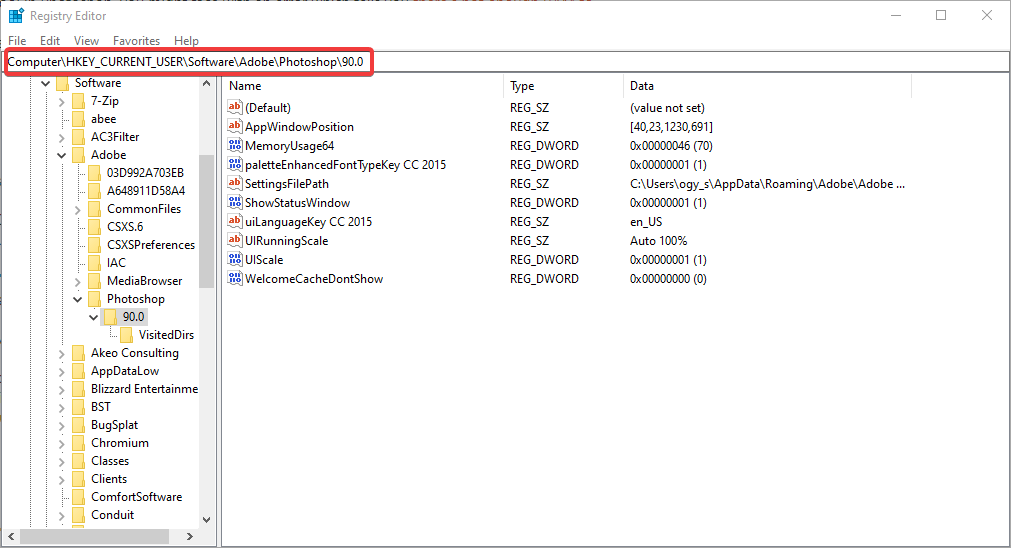
Task: Select the Classes key
Action: click(x=110, y=461)
